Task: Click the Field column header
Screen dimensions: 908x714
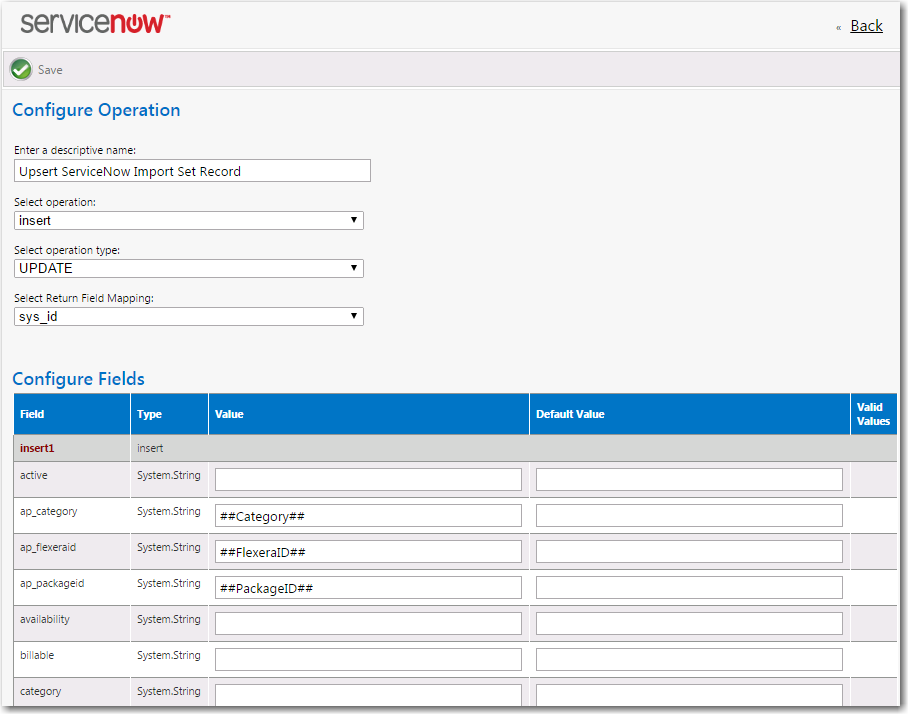Action: pos(33,414)
